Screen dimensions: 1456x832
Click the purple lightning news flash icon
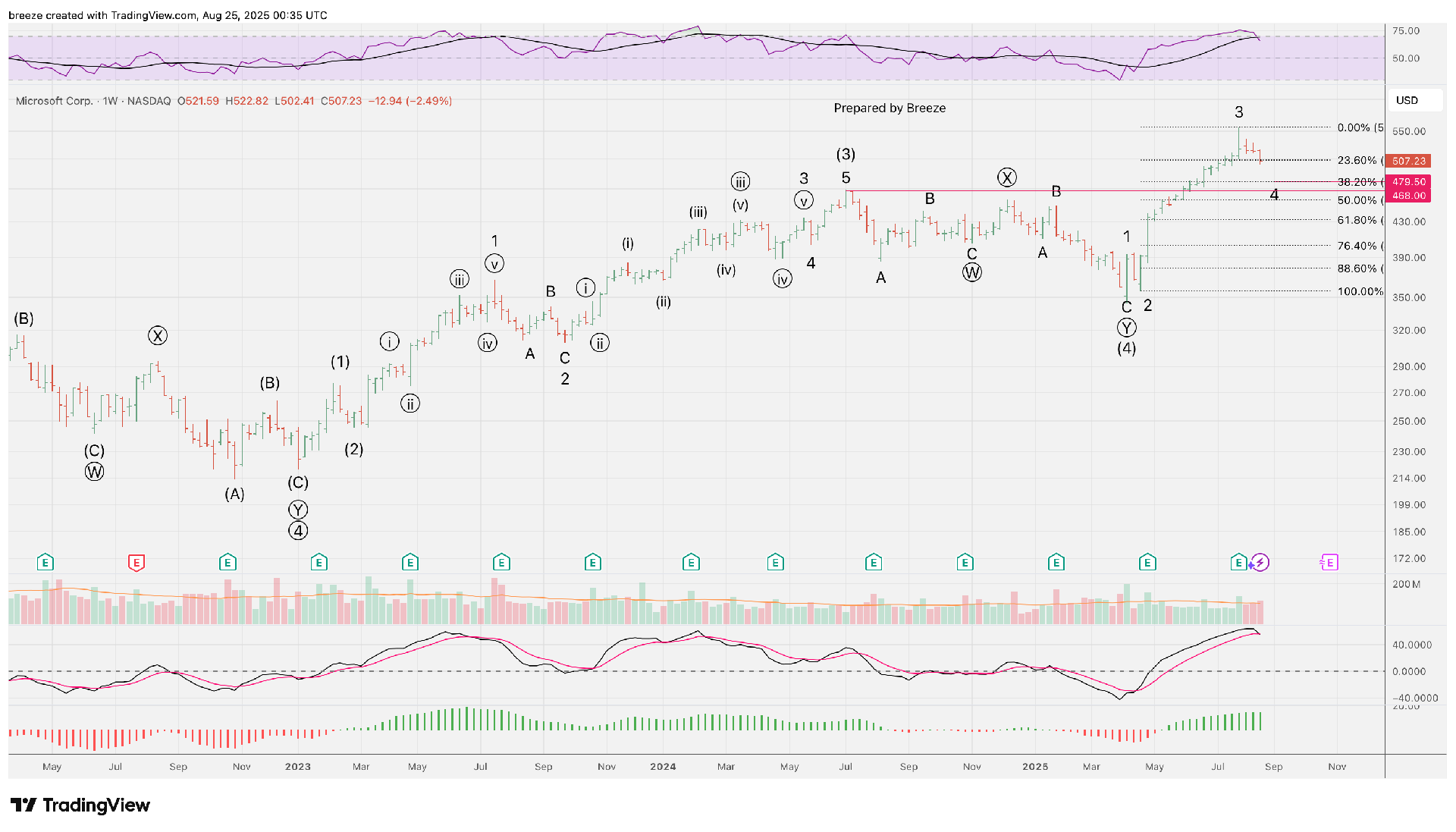(1260, 563)
